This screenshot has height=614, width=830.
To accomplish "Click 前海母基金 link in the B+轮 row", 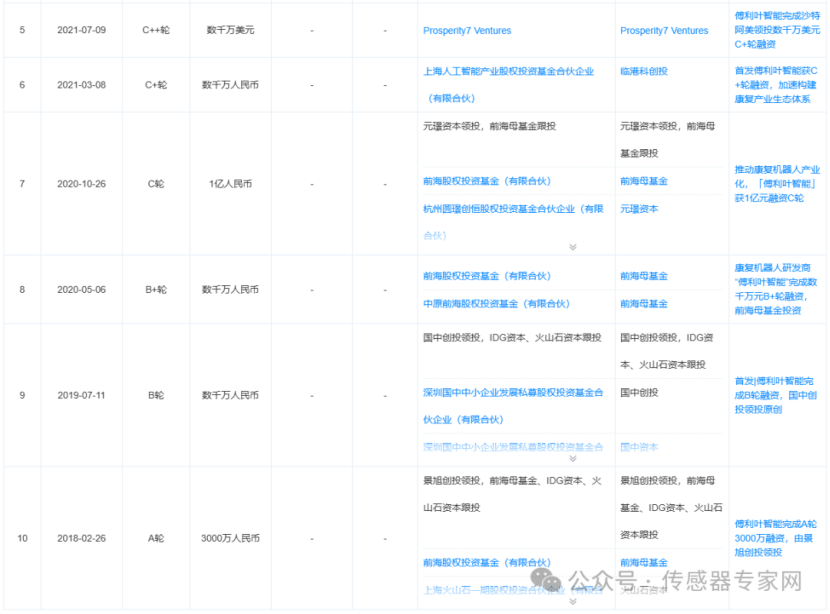I will [644, 276].
